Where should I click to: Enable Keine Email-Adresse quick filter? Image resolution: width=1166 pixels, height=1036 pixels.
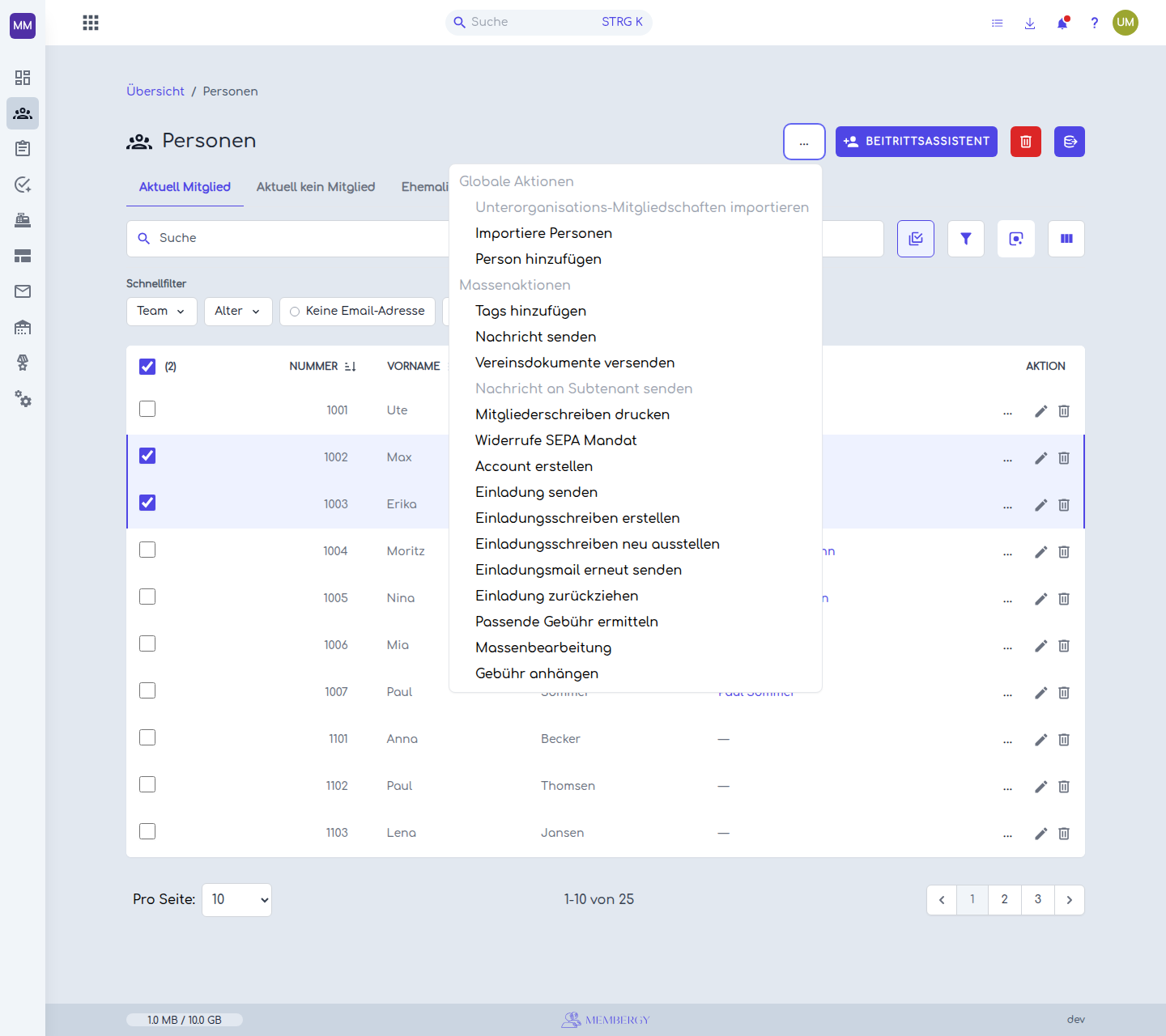[357, 312]
